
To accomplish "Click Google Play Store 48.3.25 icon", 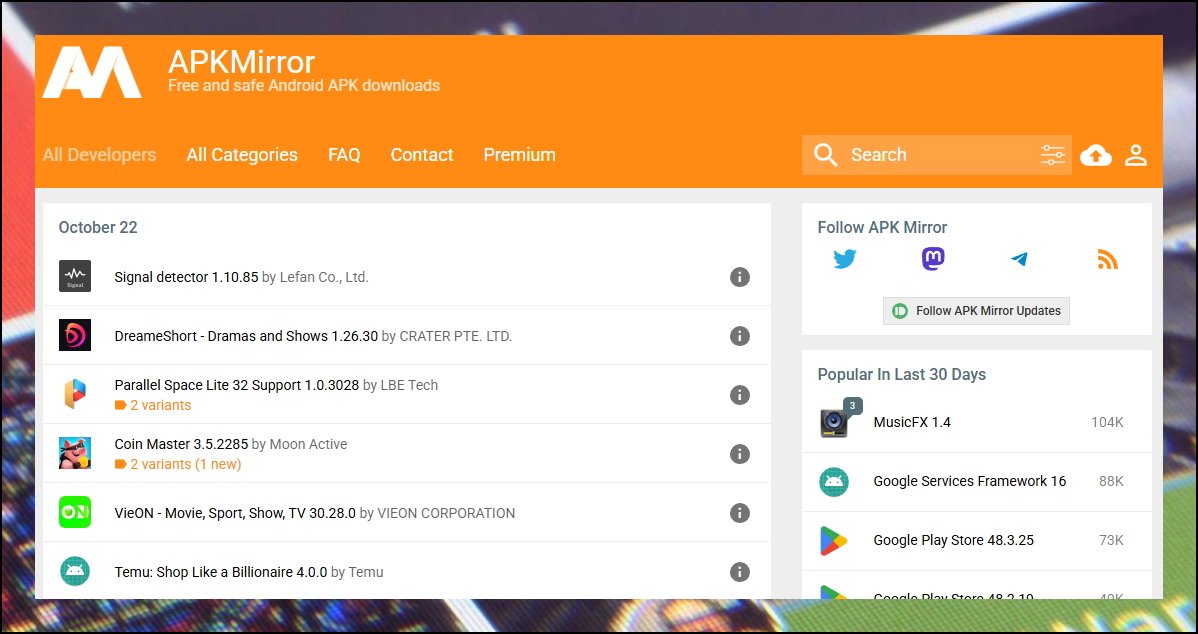I will pyautogui.click(x=834, y=540).
